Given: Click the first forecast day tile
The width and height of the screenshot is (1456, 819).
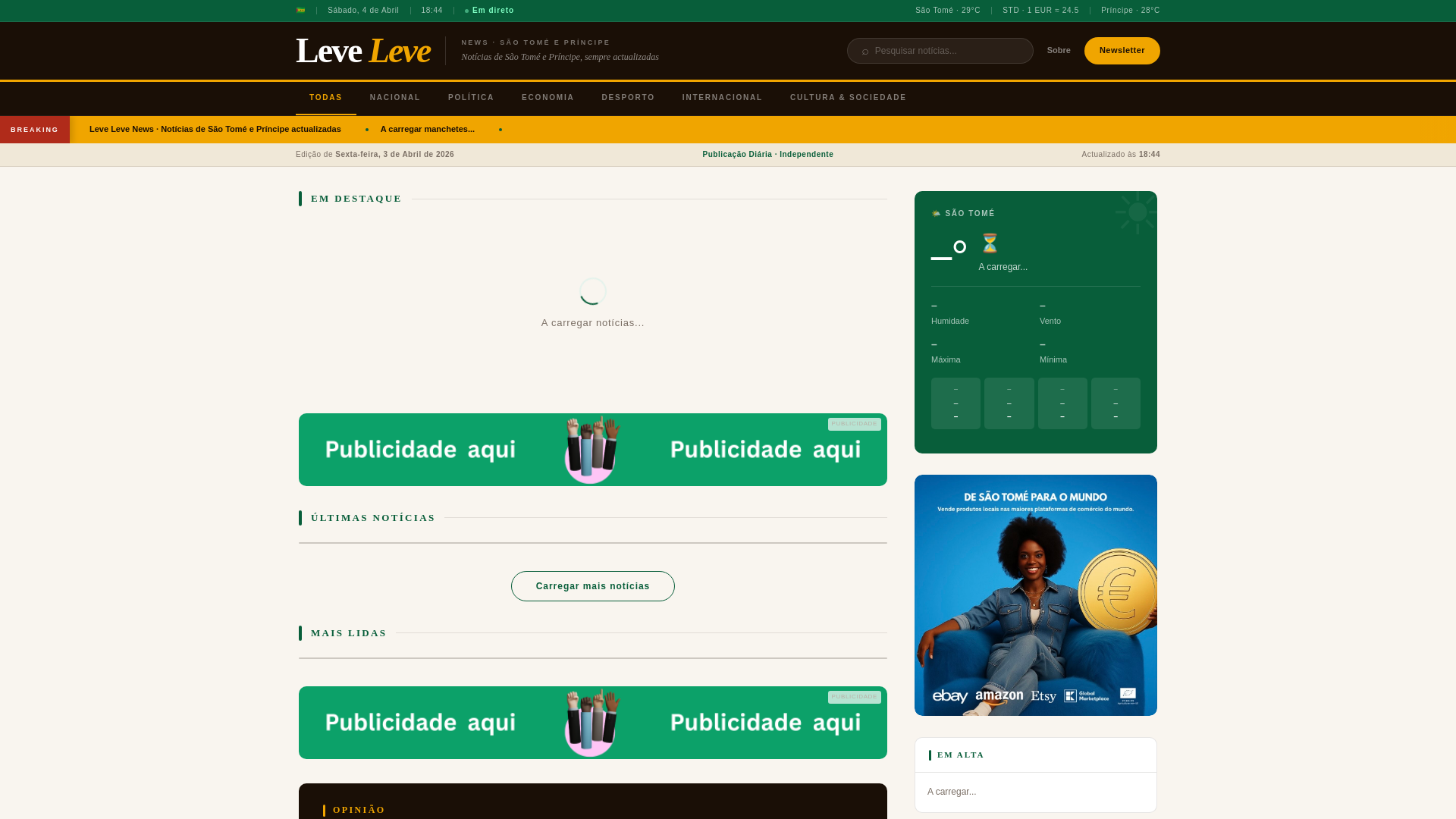Looking at the screenshot, I should [x=955, y=403].
